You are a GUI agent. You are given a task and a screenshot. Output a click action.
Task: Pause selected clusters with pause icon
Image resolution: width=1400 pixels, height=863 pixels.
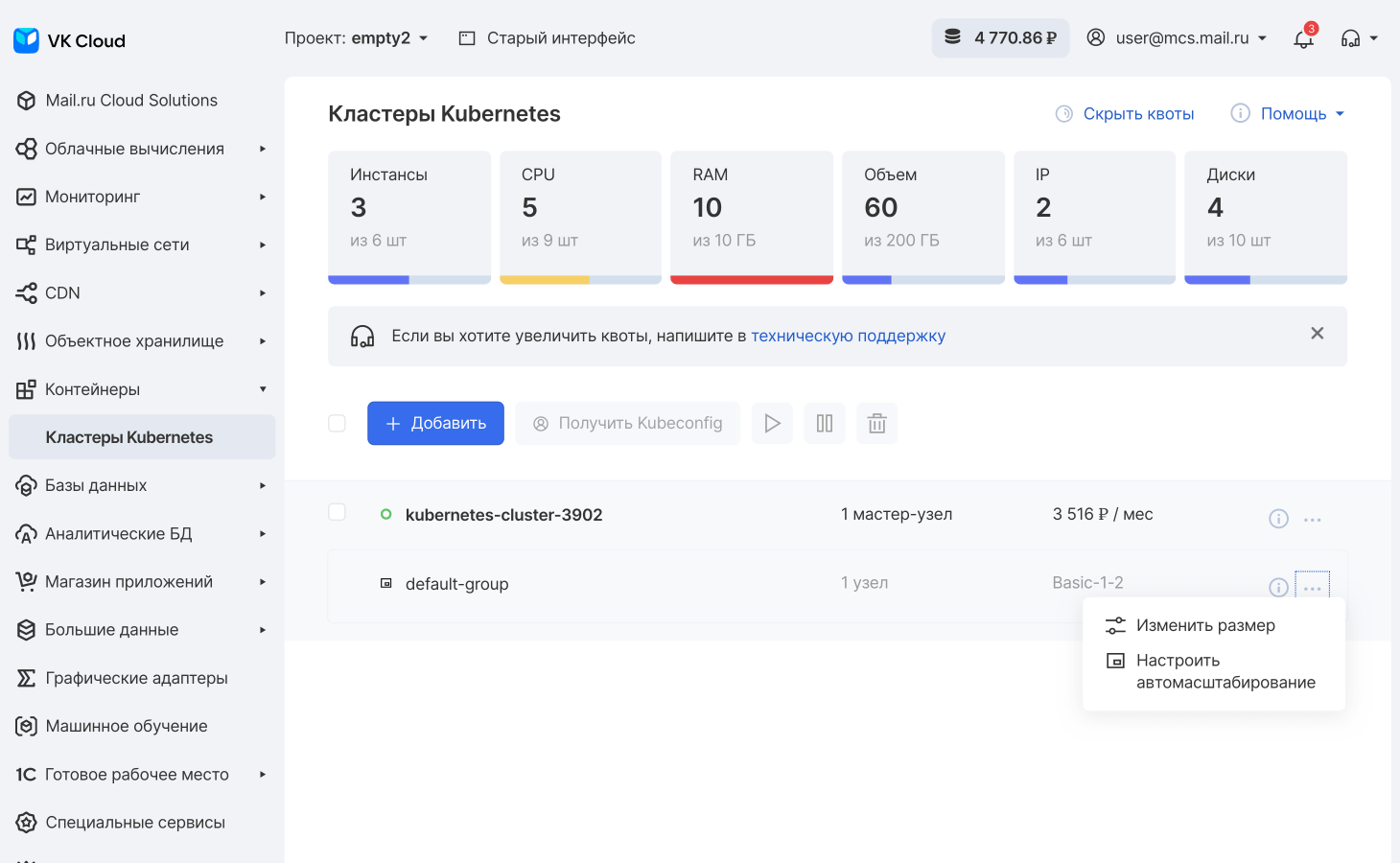[x=825, y=423]
